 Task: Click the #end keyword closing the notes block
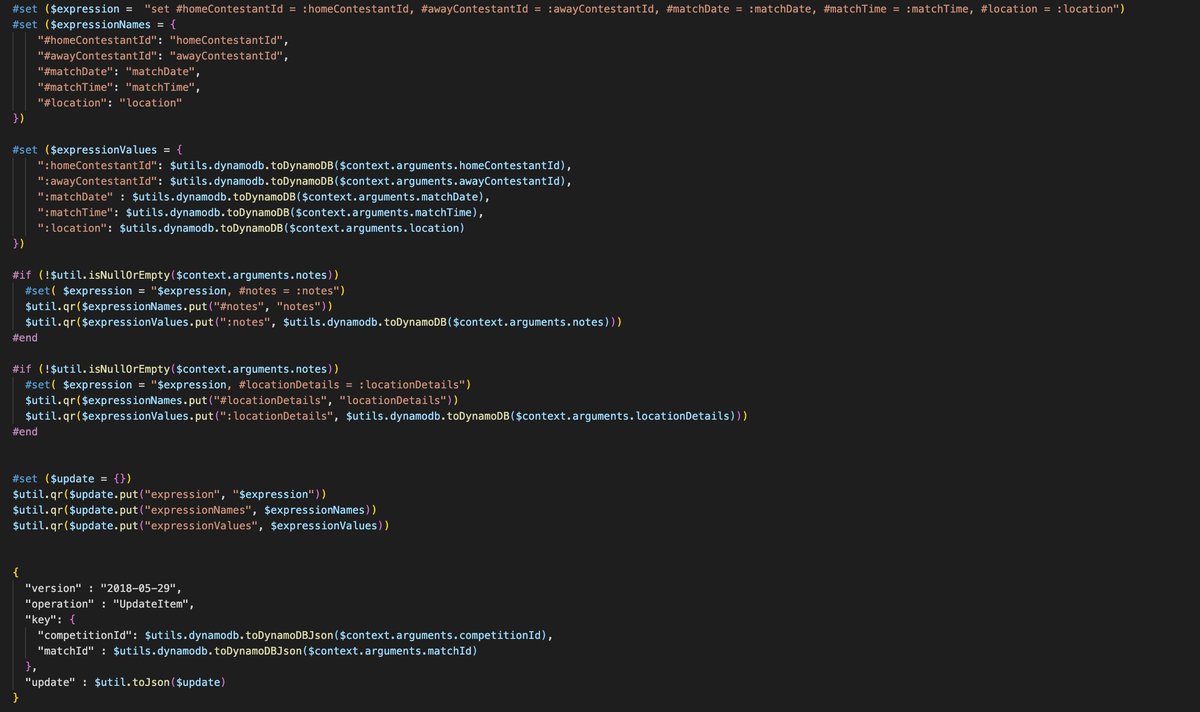22,337
